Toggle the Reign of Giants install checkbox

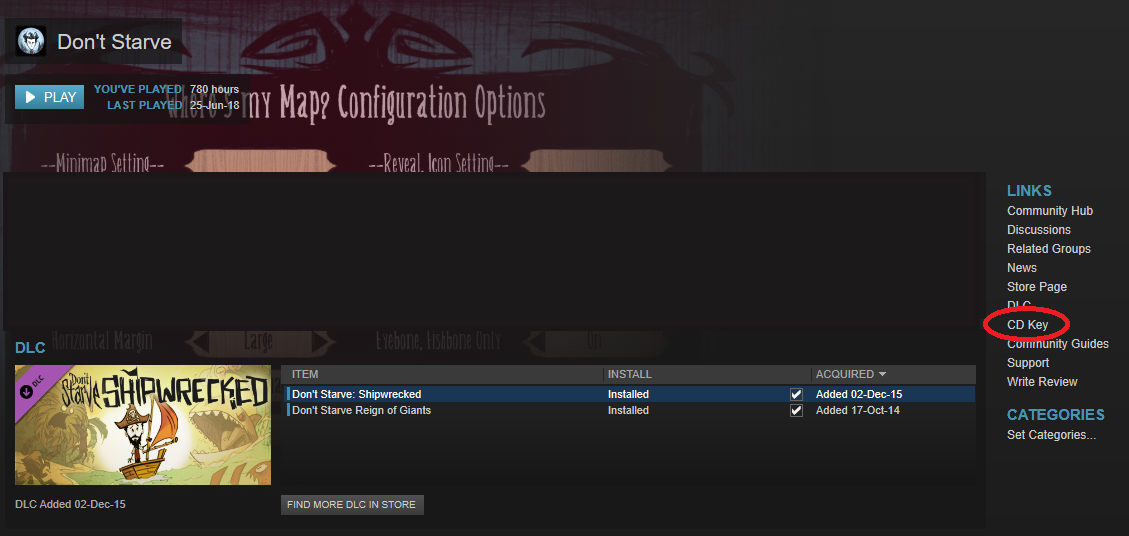click(x=796, y=411)
